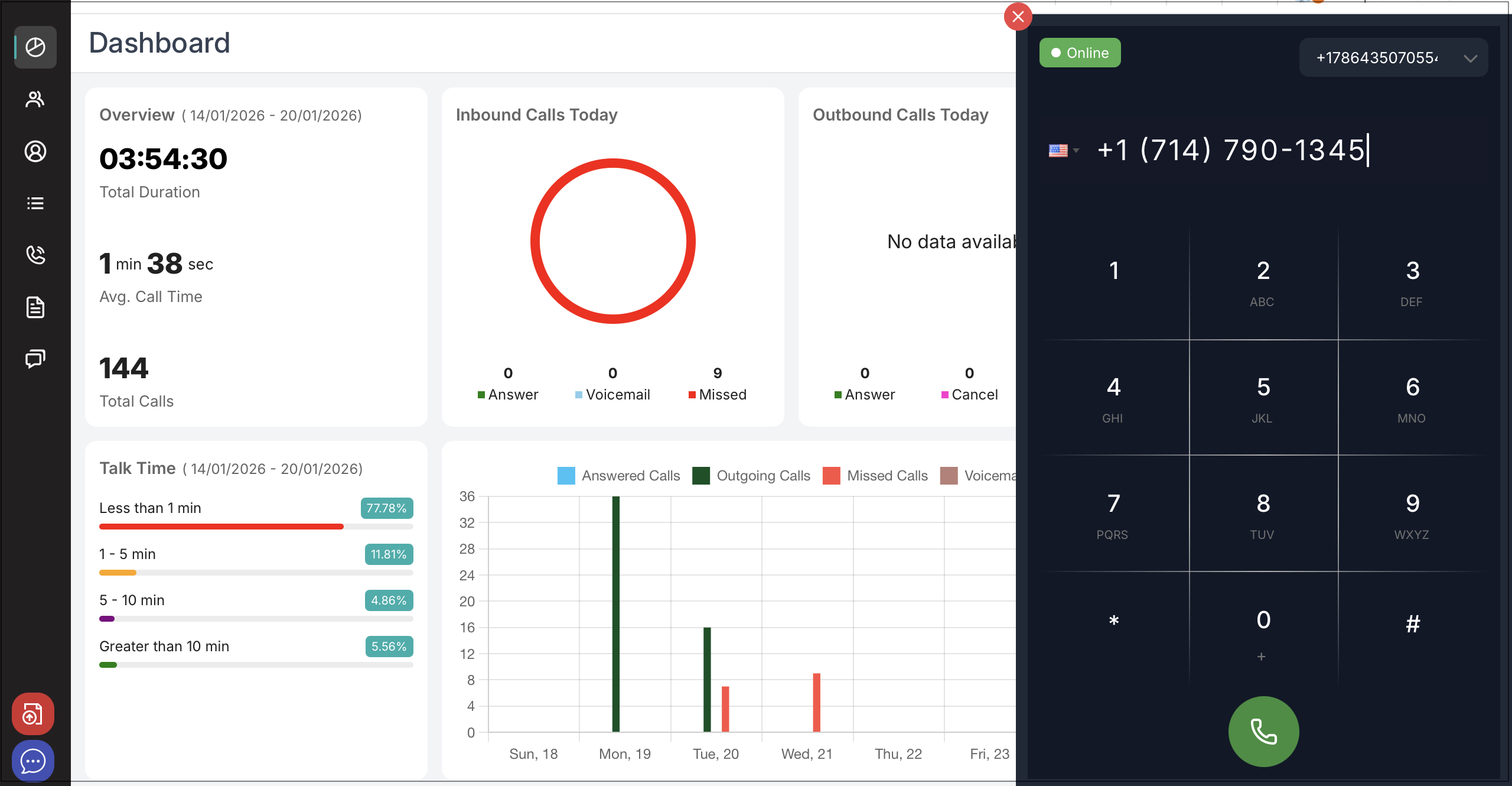Open the reports document sidebar icon
The width and height of the screenshot is (1512, 786).
(35, 307)
